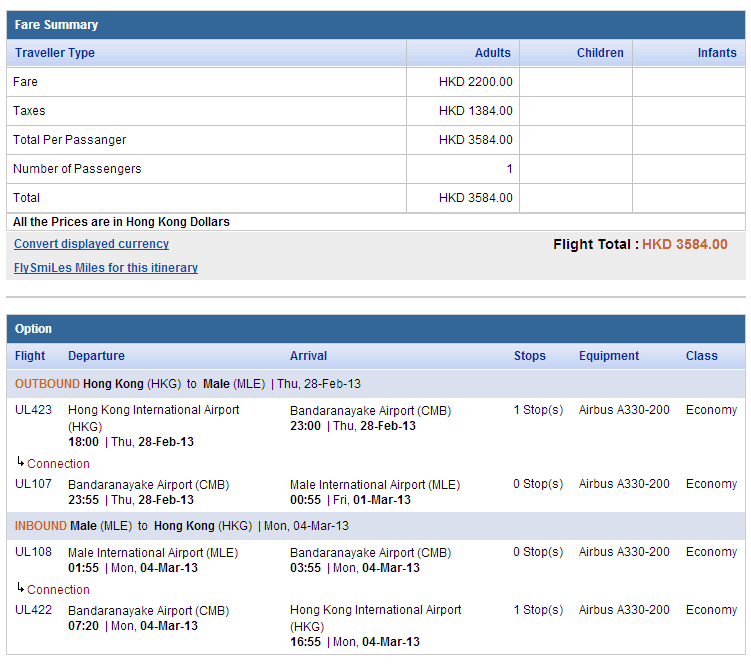
Task: Click the Children column header
Action: coord(600,53)
